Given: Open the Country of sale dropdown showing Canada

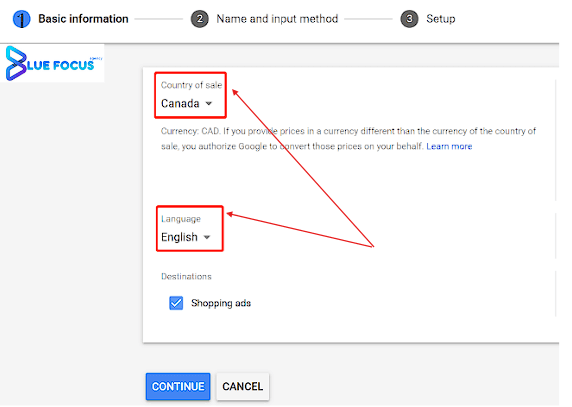Looking at the screenshot, I should click(x=186, y=104).
